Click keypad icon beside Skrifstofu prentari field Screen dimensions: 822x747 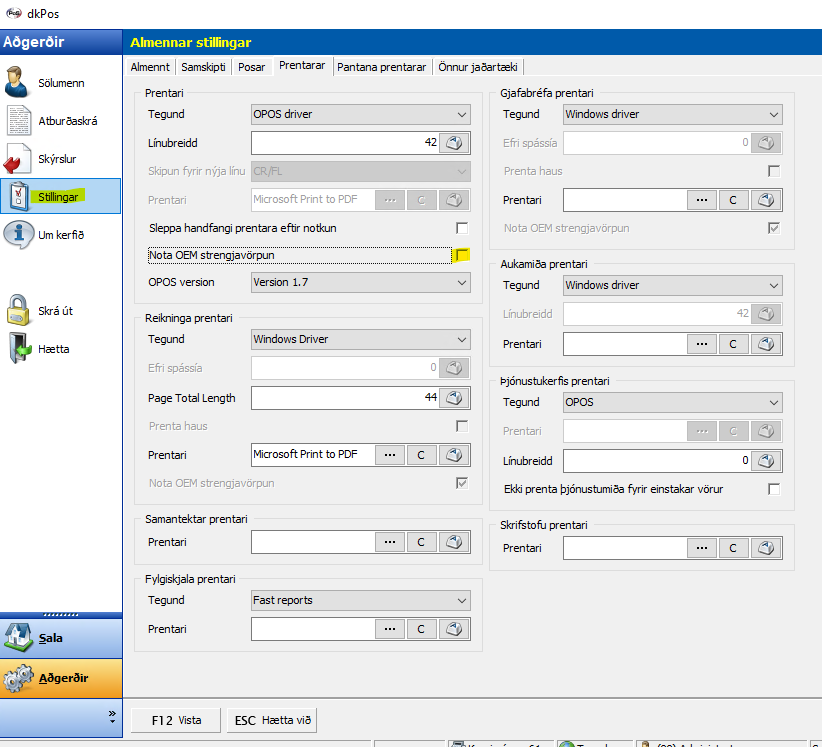[767, 548]
